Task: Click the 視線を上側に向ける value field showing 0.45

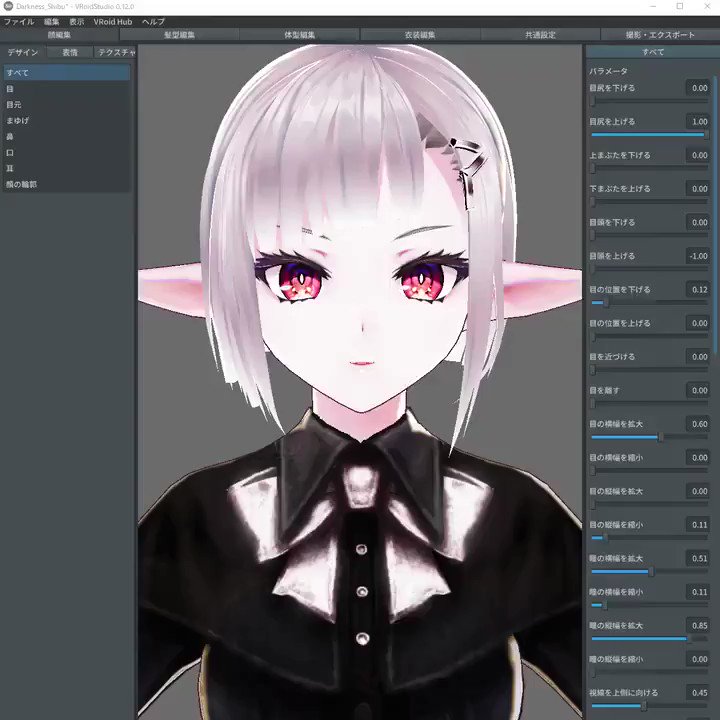Action: click(x=698, y=692)
